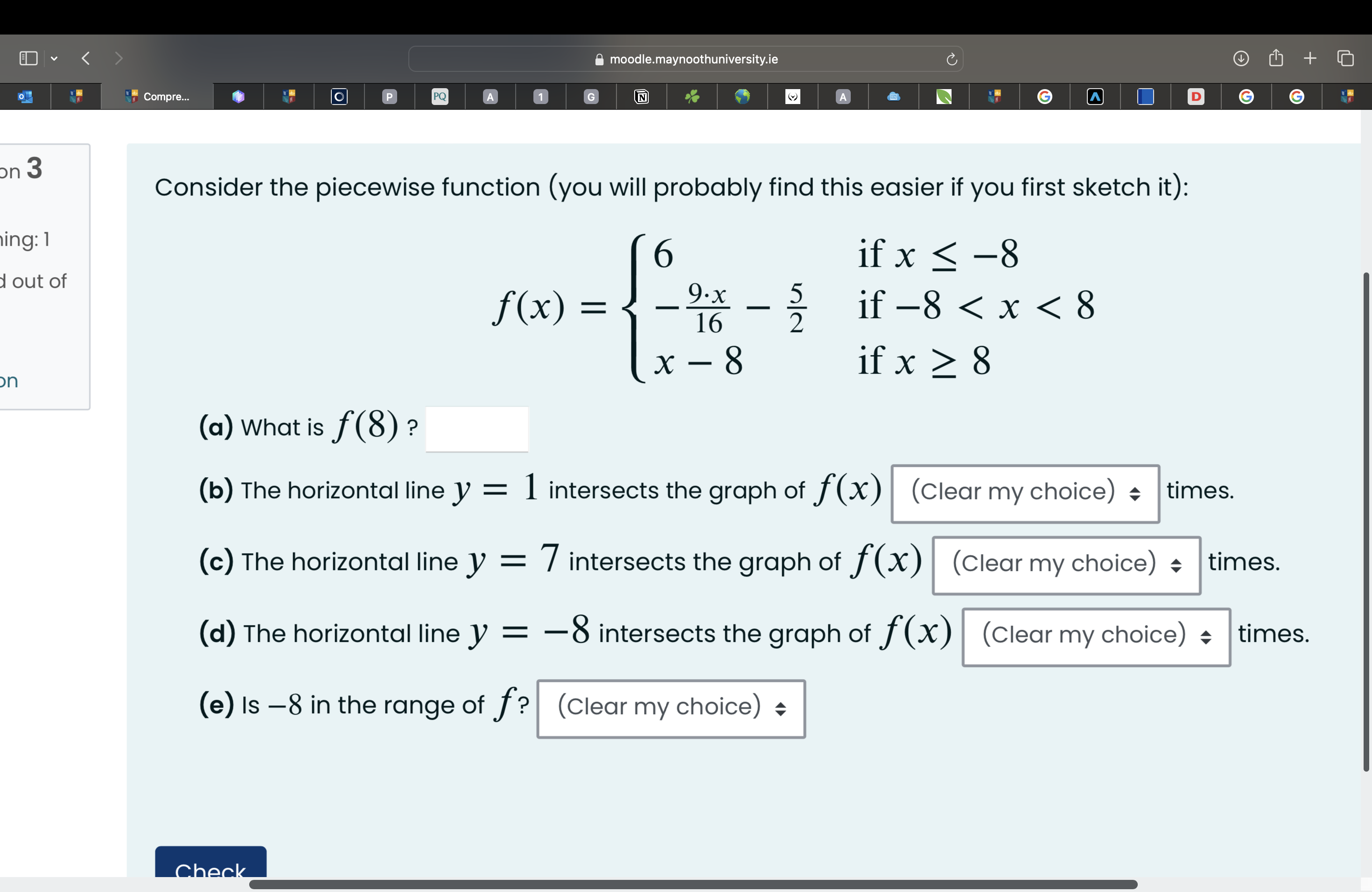Open the dark circle "O" icon tab
The width and height of the screenshot is (1372, 892).
pyautogui.click(x=339, y=96)
